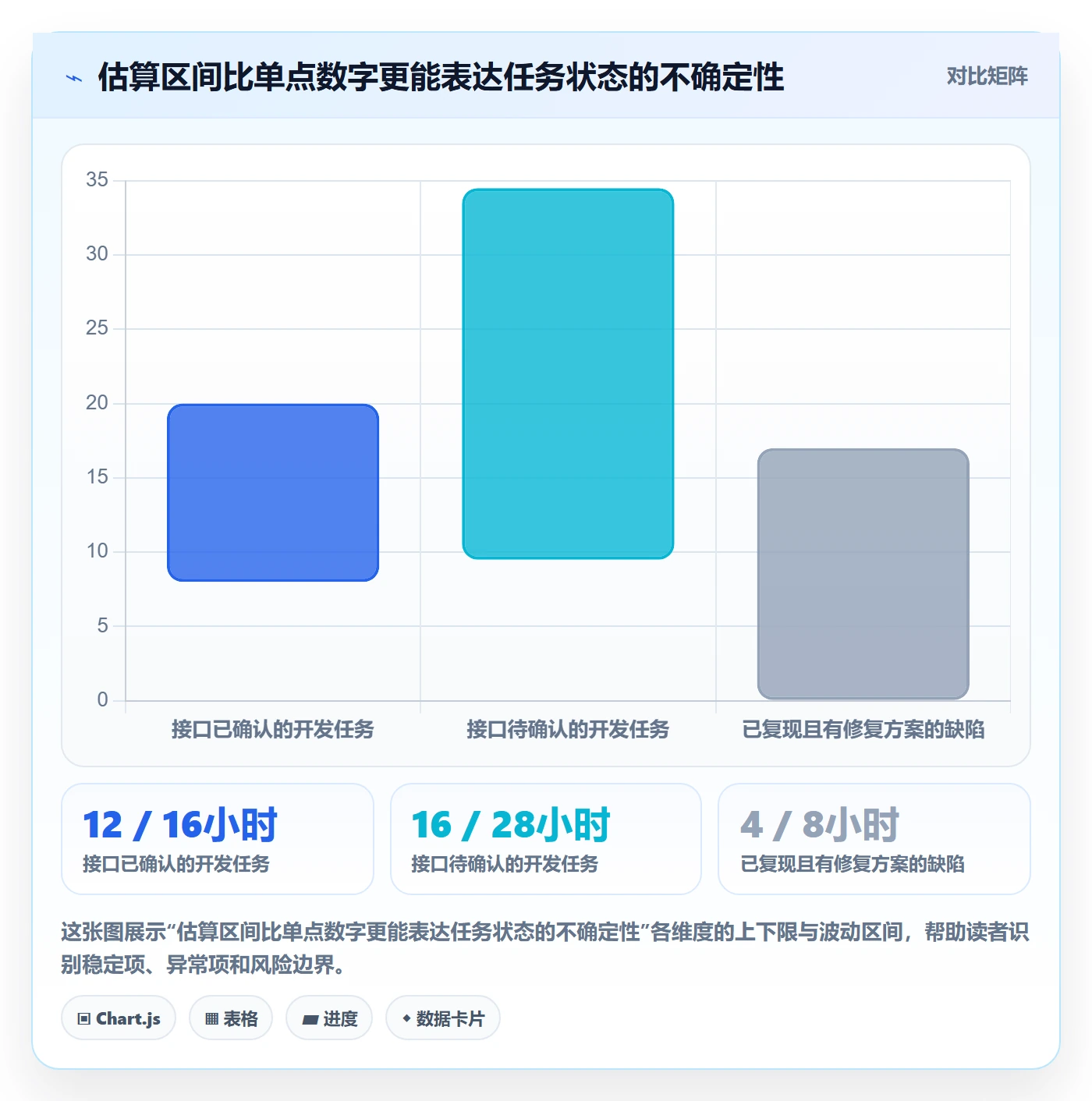1092x1101 pixels.
Task: Click 接口已确认的开发任务 caption under 12 / 16小时
Action: pyautogui.click(x=176, y=864)
